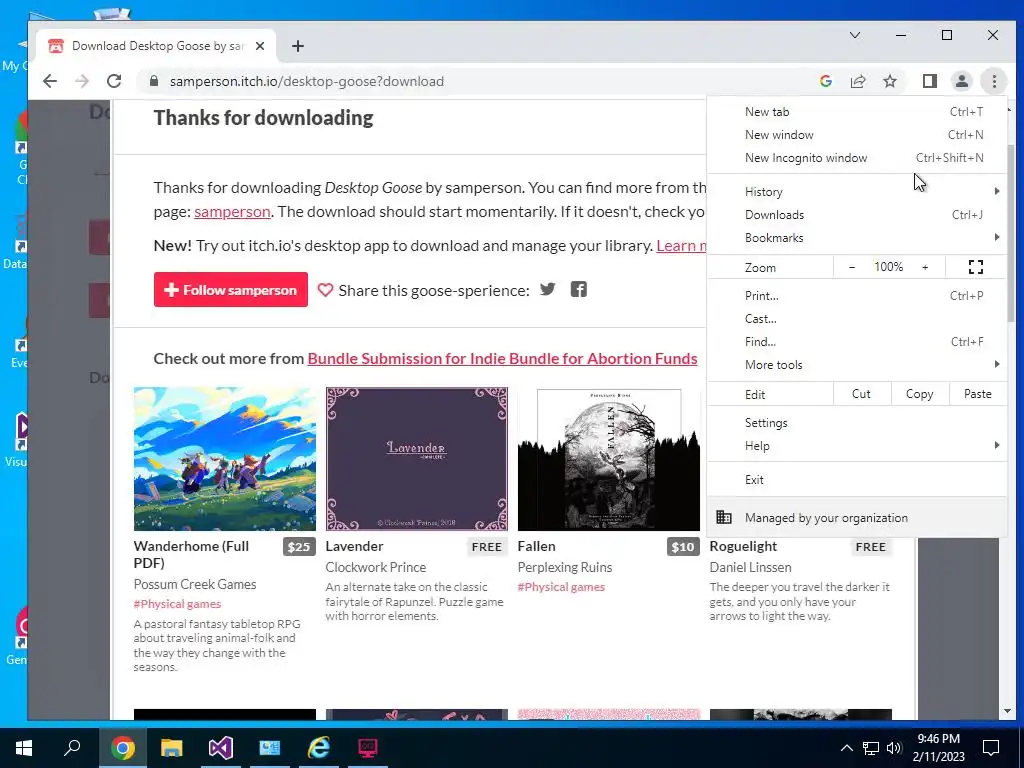Follow samperson with the red button

click(x=231, y=289)
